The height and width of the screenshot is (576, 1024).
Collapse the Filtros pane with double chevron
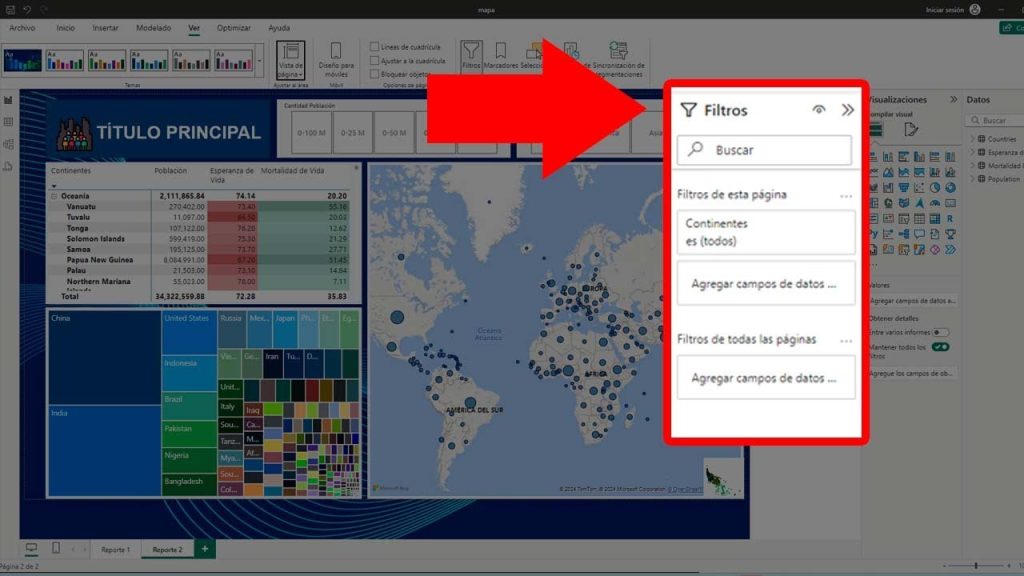tap(847, 110)
